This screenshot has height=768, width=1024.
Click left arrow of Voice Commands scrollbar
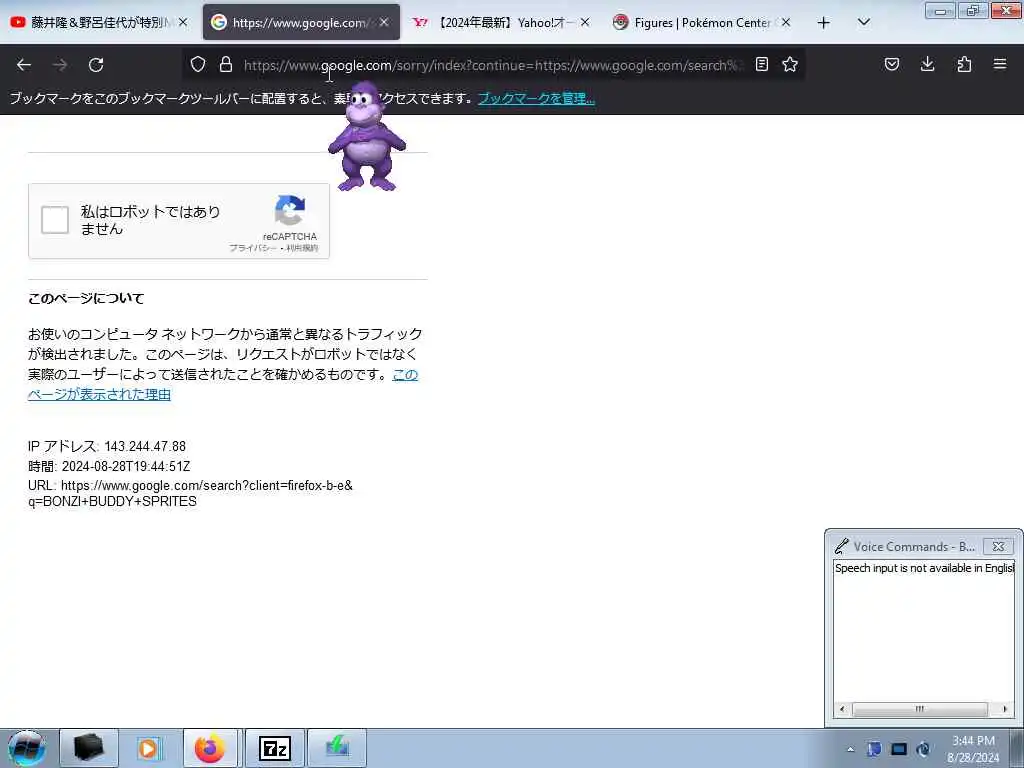pyautogui.click(x=842, y=709)
